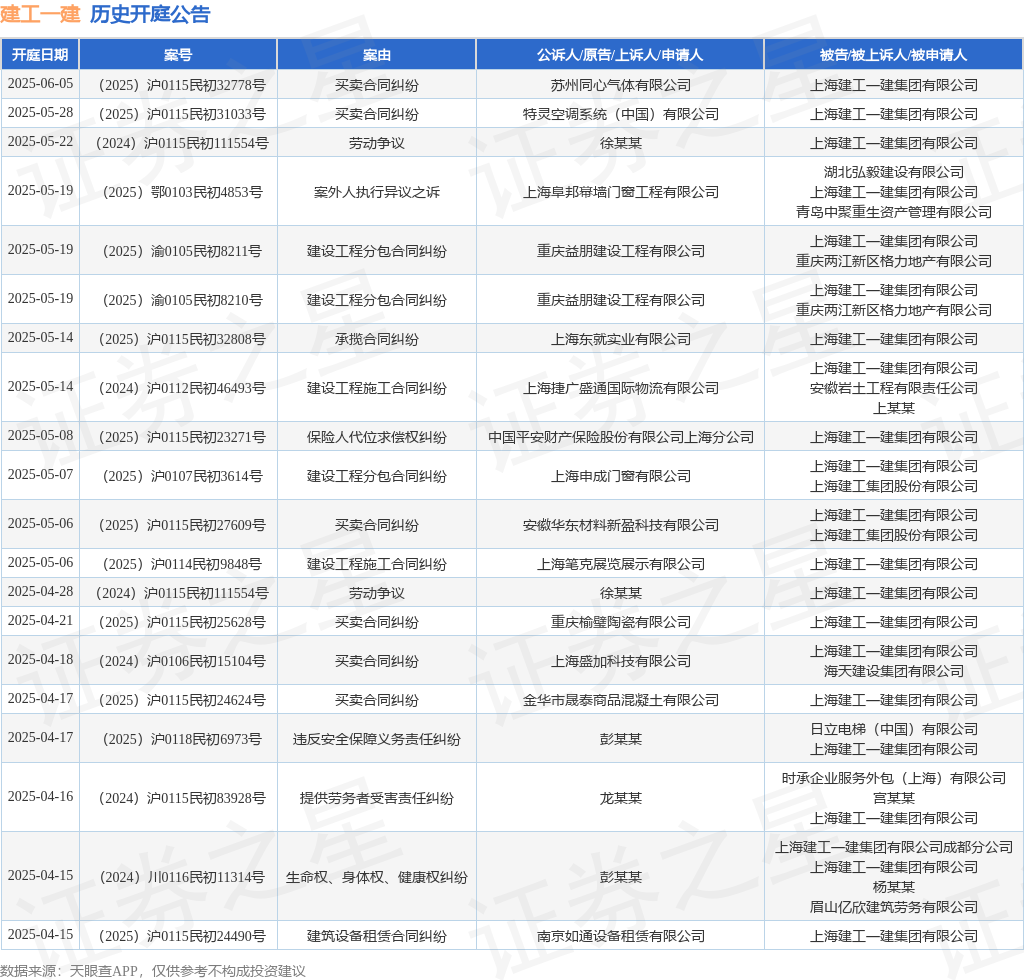Click defendant 青岛中聚重生资产管理有限公司
The height and width of the screenshot is (980, 1024).
pyautogui.click(x=893, y=212)
